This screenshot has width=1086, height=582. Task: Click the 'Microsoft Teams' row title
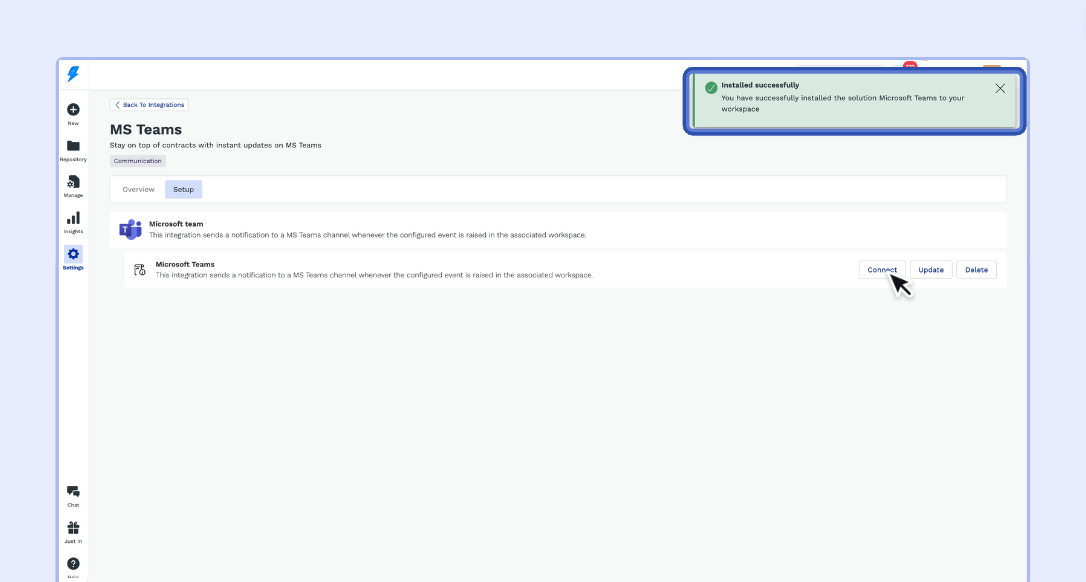point(185,264)
